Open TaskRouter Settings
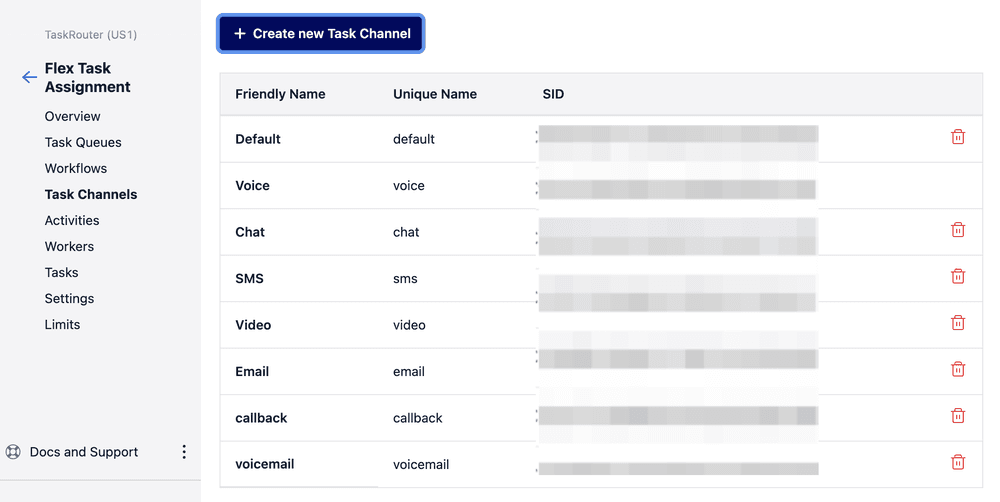 pyautogui.click(x=69, y=298)
